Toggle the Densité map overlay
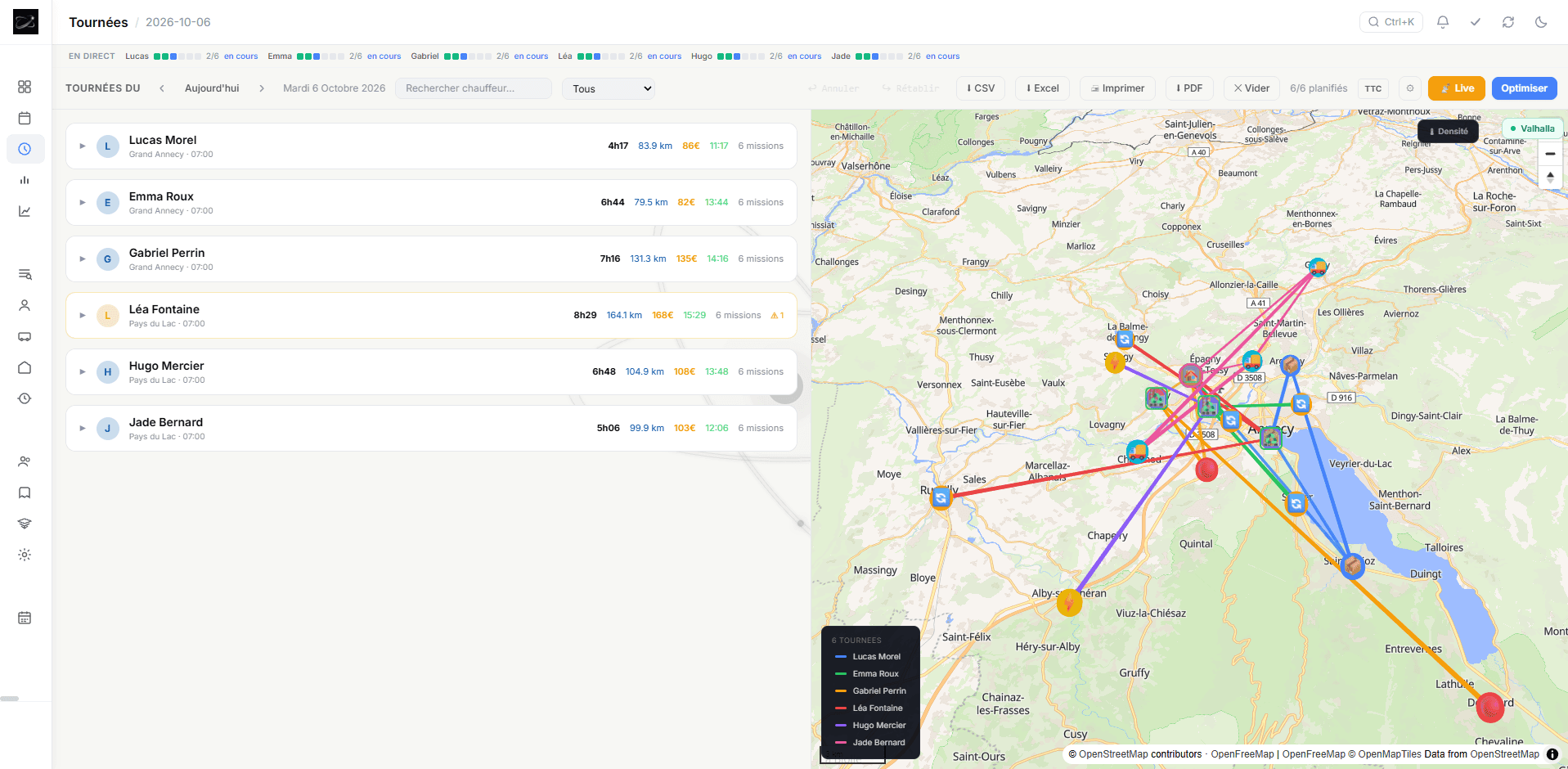The image size is (1568, 769). 1448,131
